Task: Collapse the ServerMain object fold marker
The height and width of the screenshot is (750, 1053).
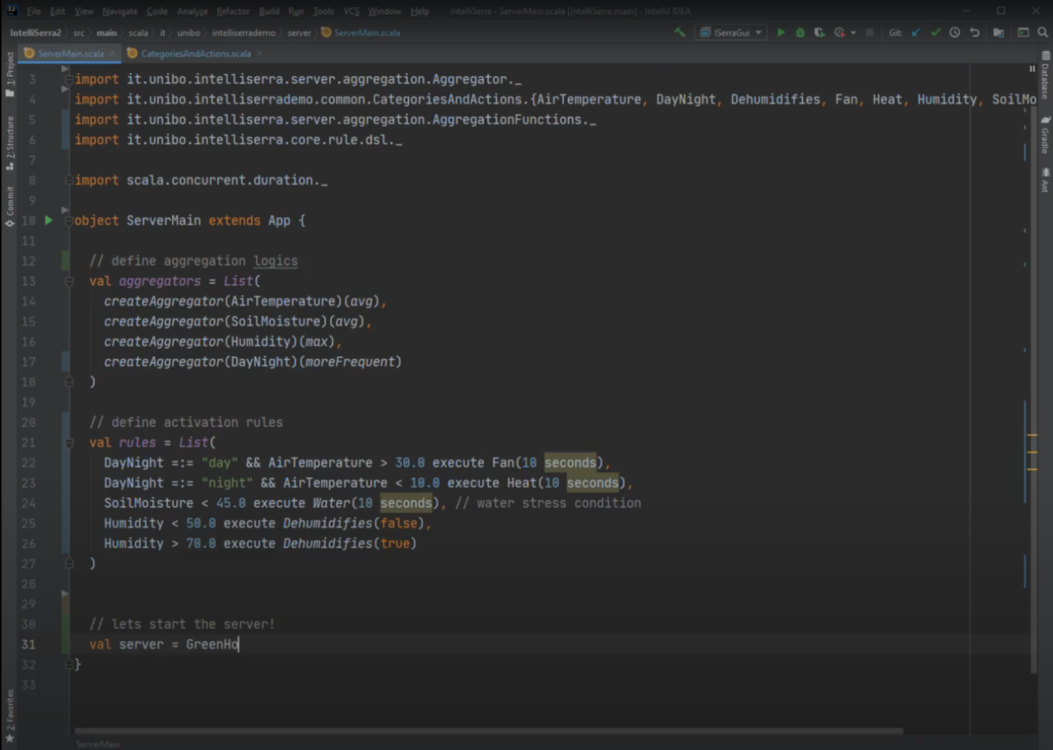Action: tap(69, 220)
